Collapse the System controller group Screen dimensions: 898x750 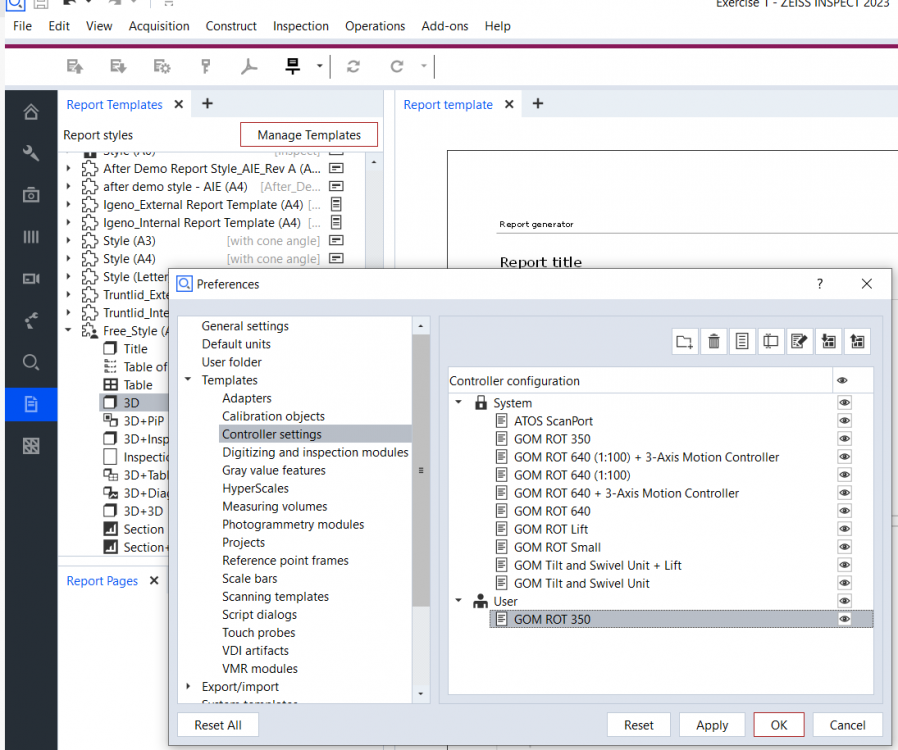tap(460, 402)
